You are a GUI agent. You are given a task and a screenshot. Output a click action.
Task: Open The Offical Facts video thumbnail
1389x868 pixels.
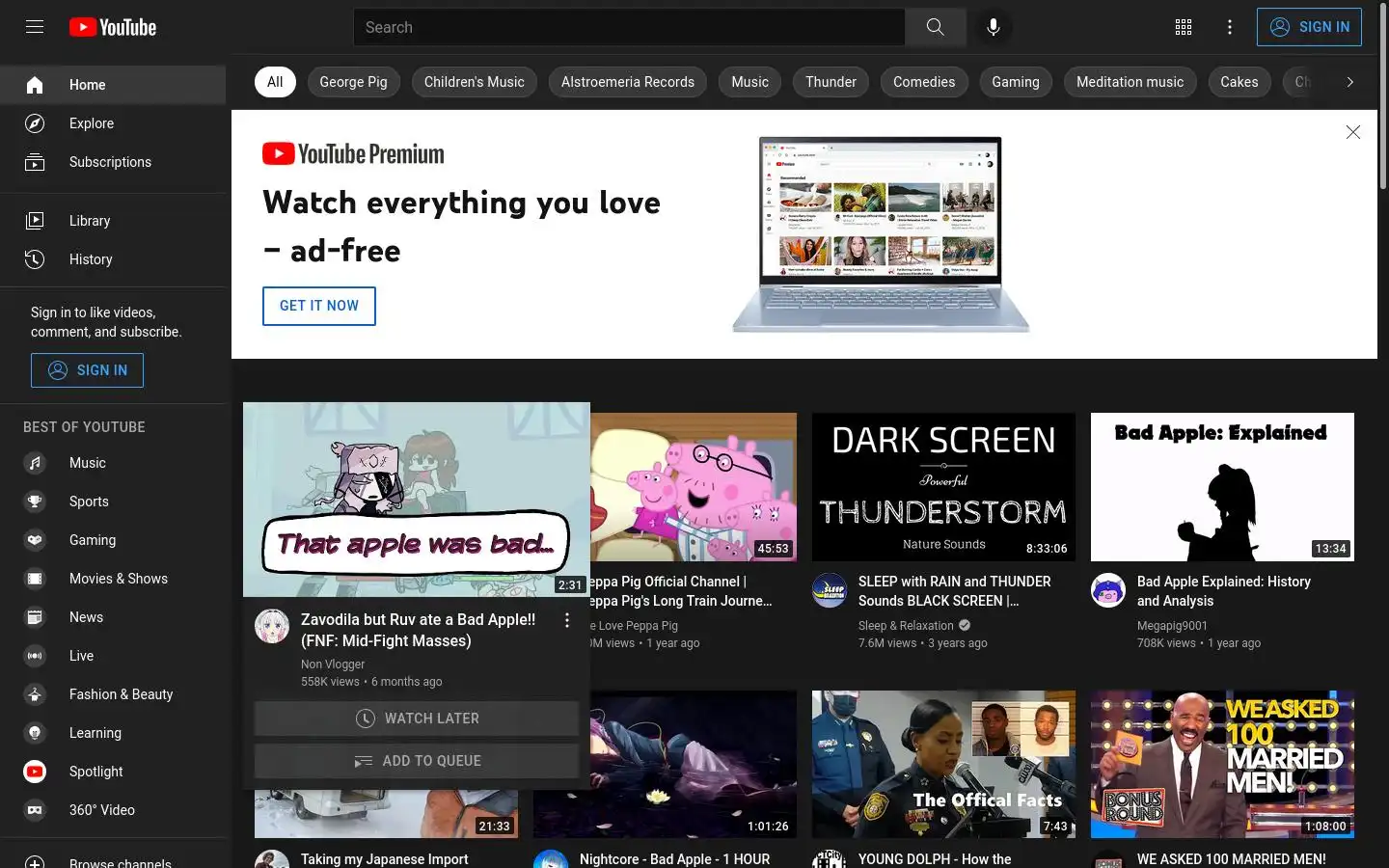pos(943,765)
